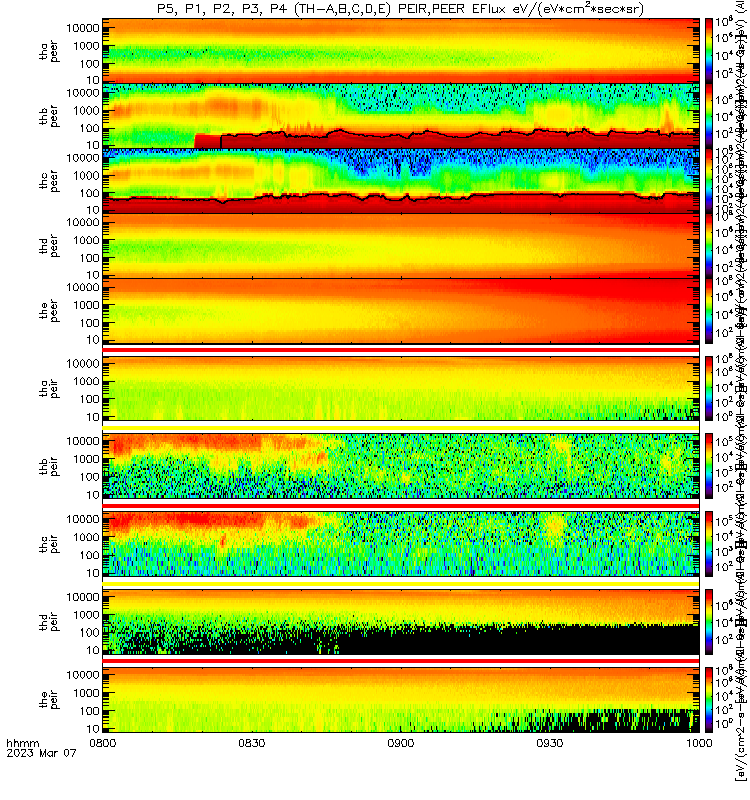This screenshot has height=800, width=750.
Task: Click the 0800 time axis label
Action: pyautogui.click(x=103, y=743)
